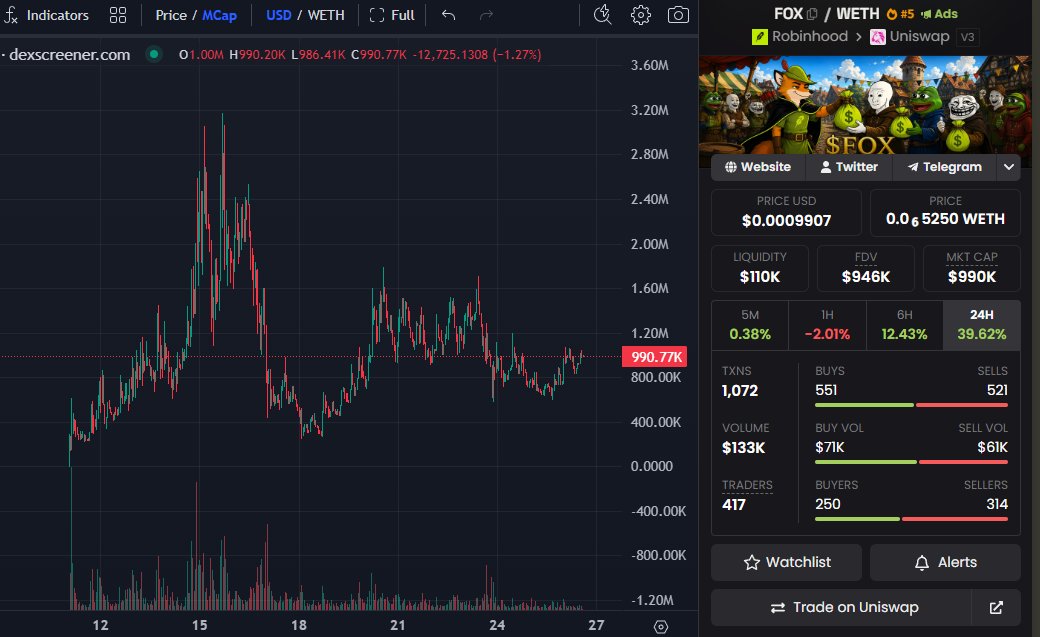This screenshot has height=637, width=1040.
Task: Click the 3.60M price axis label
Action: point(649,65)
